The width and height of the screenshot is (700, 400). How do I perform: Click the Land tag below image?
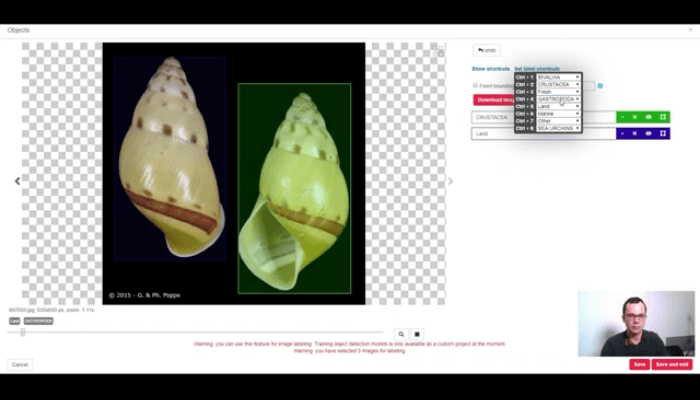[x=14, y=321]
